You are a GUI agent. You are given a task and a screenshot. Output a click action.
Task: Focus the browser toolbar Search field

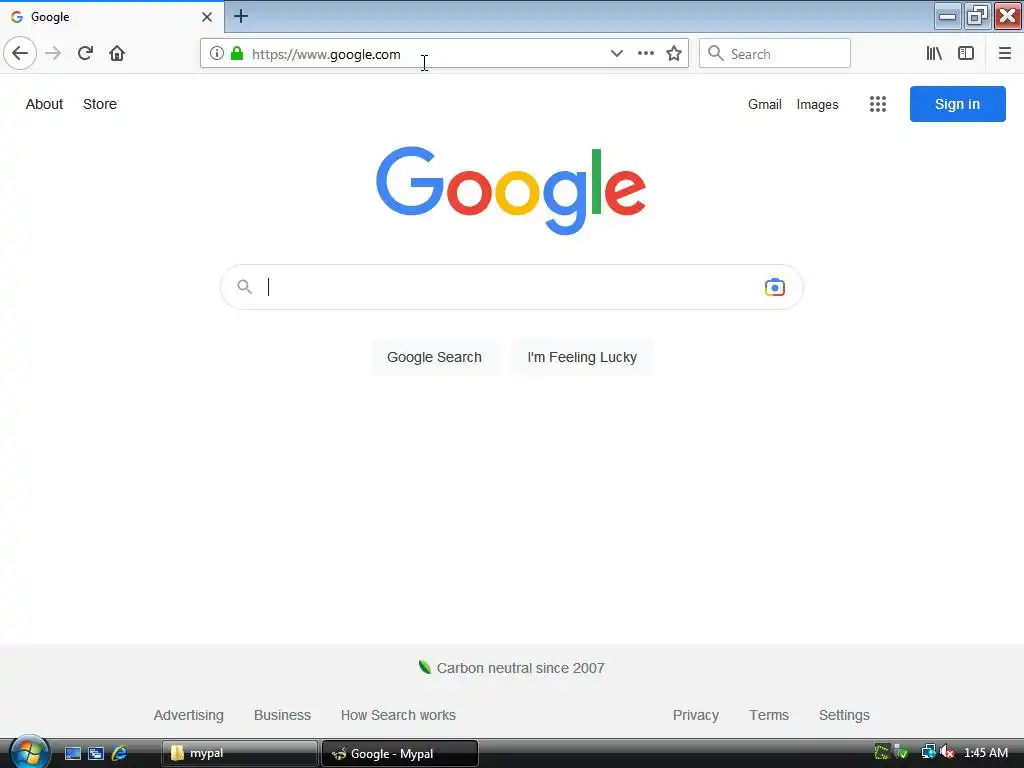tap(775, 54)
